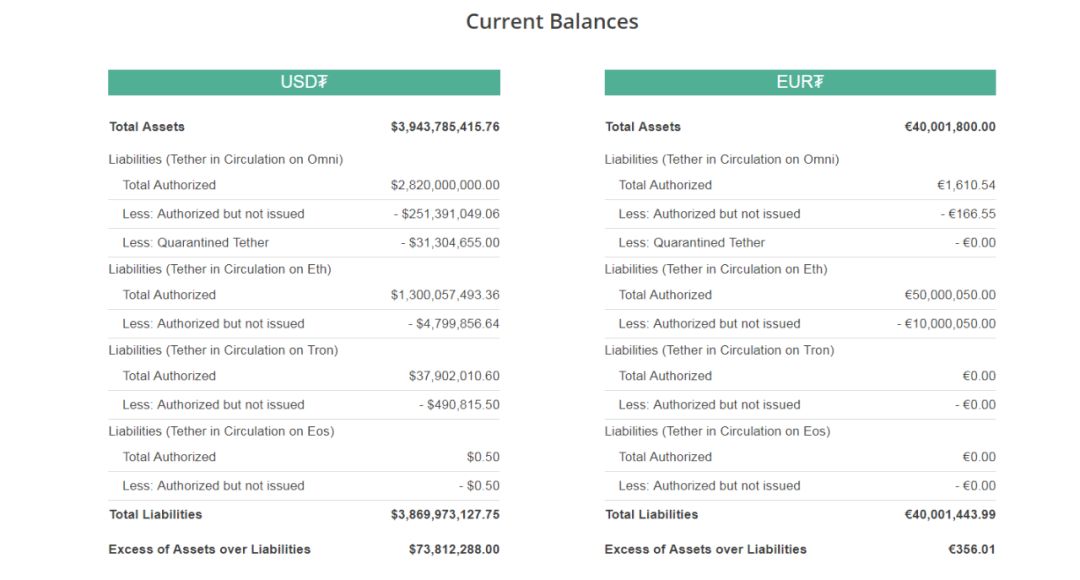Click the Current Balances heading
Screen dimensions: 1080x580
552,21
